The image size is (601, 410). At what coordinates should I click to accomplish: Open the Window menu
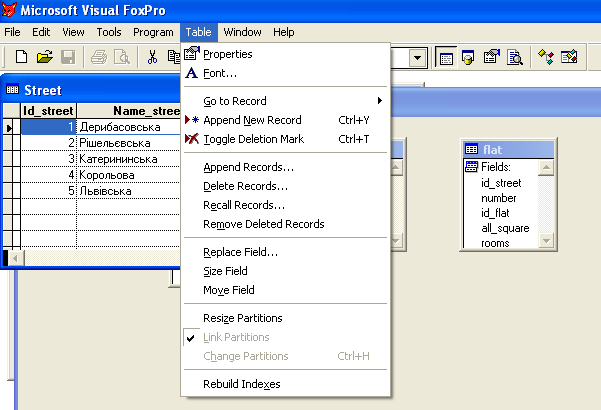pos(243,32)
